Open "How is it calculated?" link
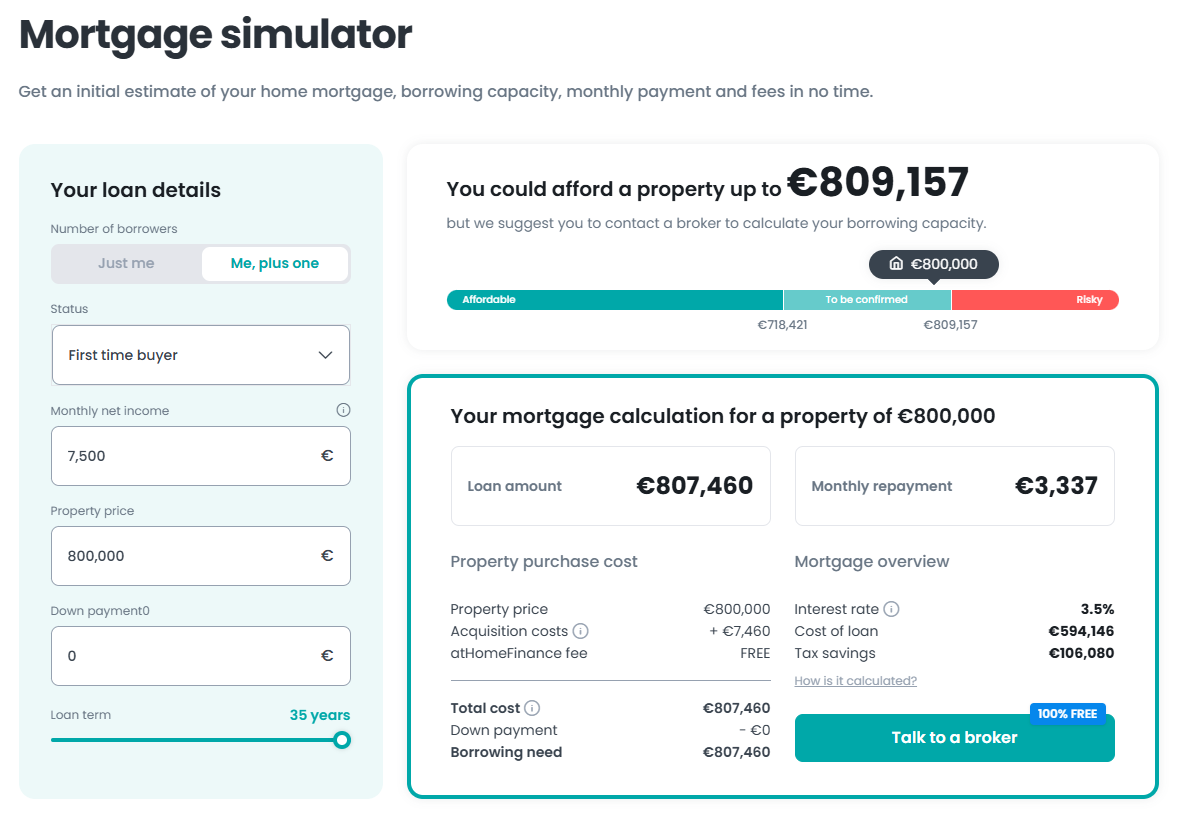This screenshot has height=834, width=1180. click(x=855, y=681)
